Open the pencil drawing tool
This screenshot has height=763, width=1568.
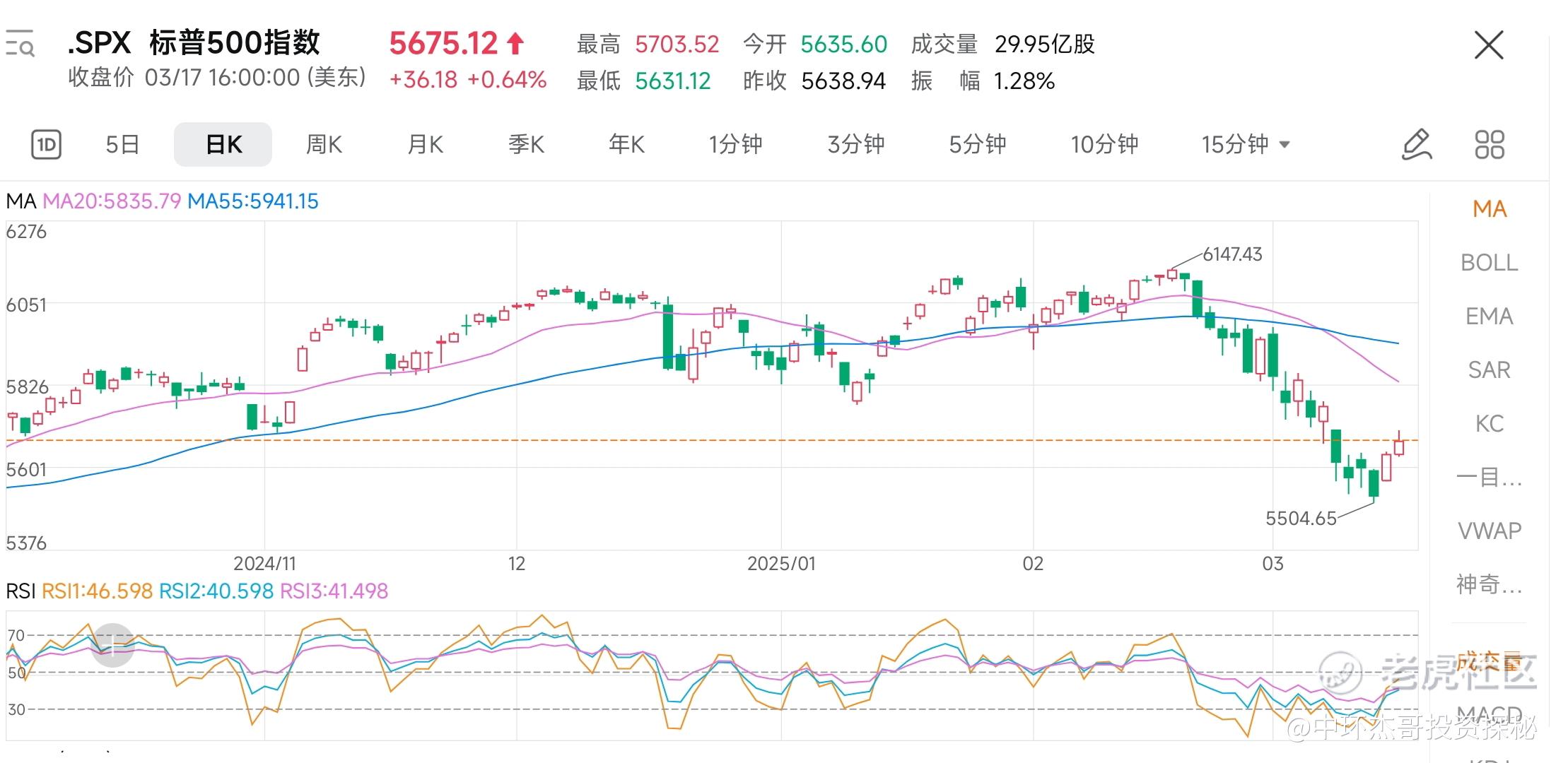coord(1416,145)
